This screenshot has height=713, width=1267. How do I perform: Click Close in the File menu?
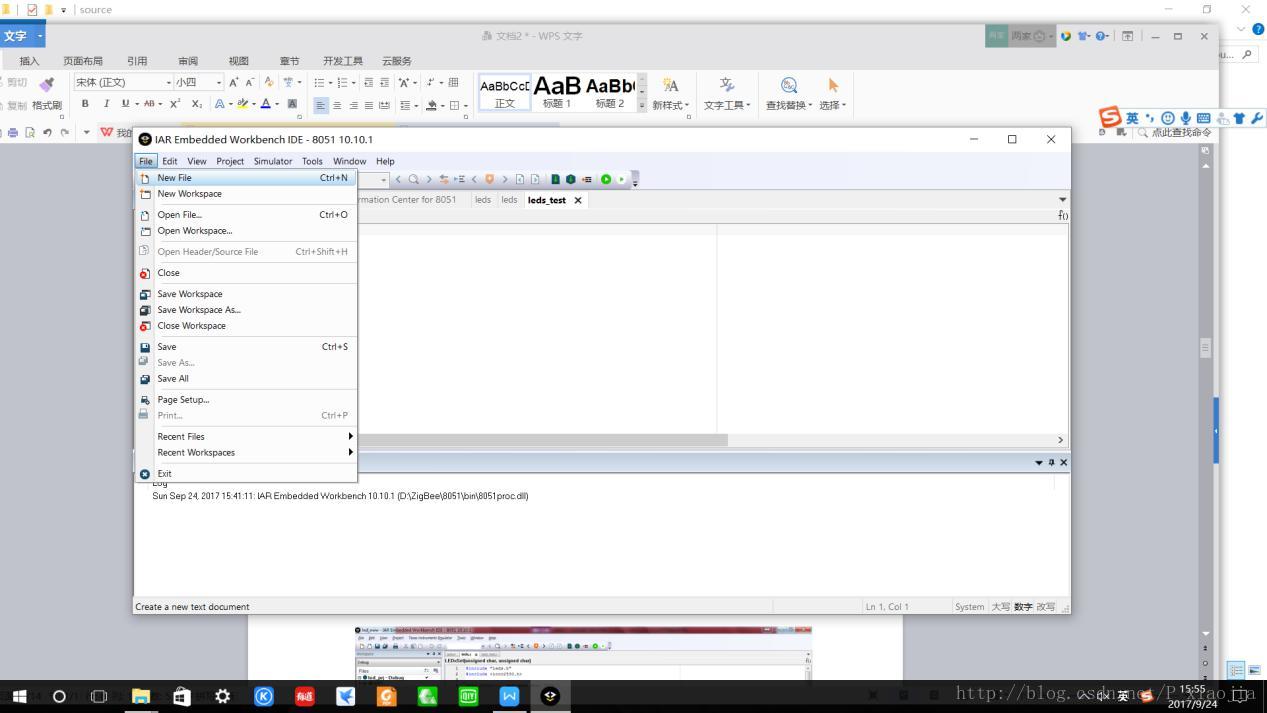(x=246, y=273)
